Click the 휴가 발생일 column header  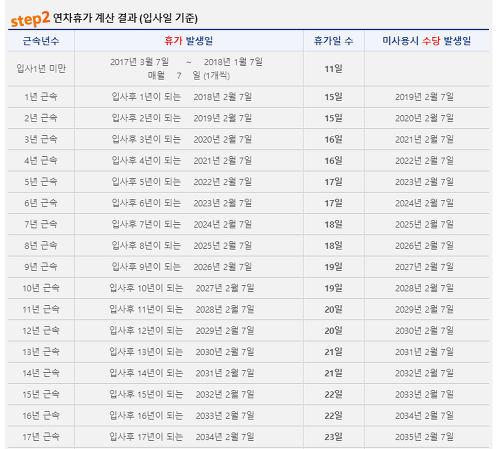pyautogui.click(x=189, y=41)
